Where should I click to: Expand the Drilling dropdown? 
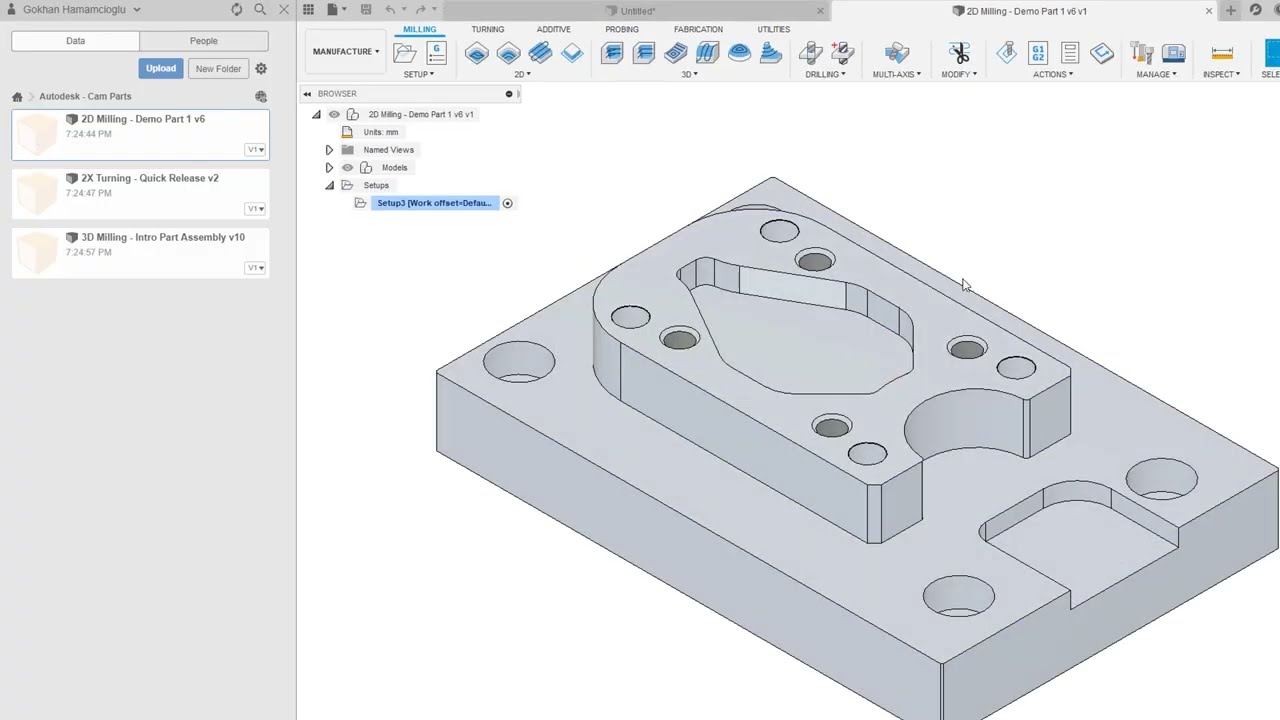click(826, 75)
